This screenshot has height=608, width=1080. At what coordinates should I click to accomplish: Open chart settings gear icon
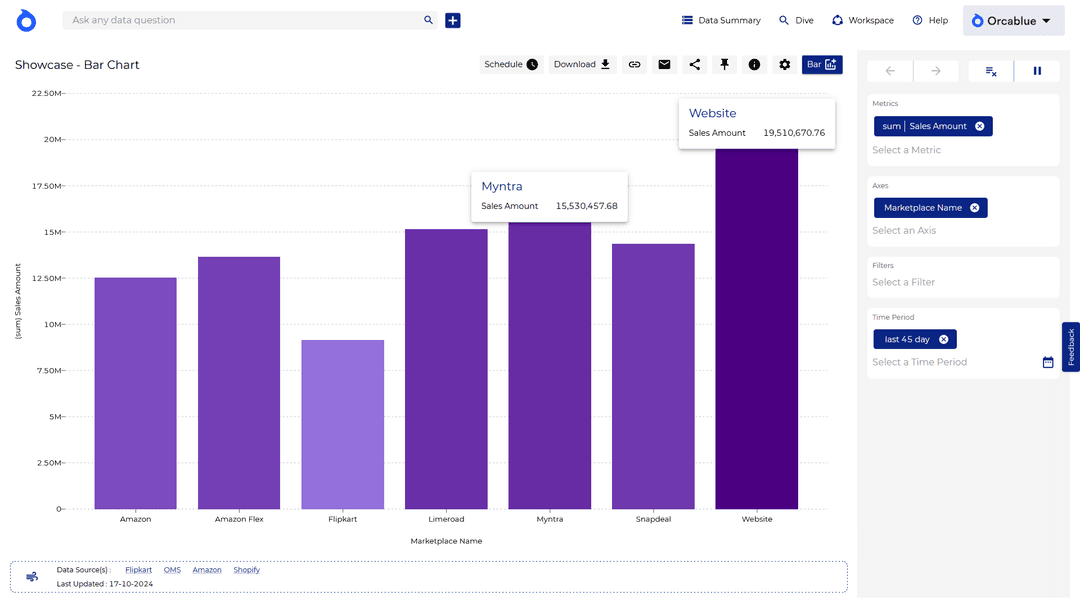(x=785, y=65)
